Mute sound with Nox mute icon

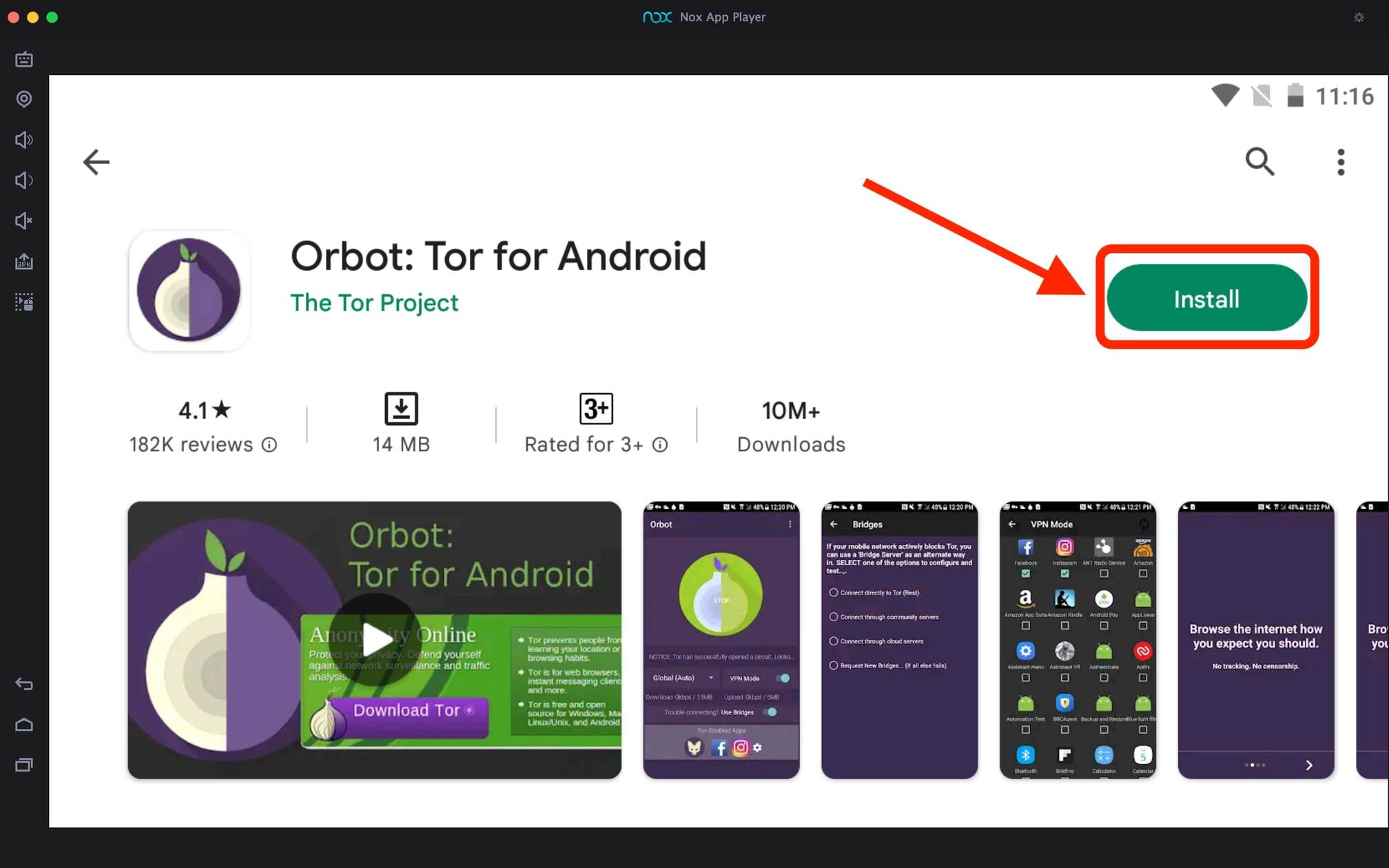point(24,221)
